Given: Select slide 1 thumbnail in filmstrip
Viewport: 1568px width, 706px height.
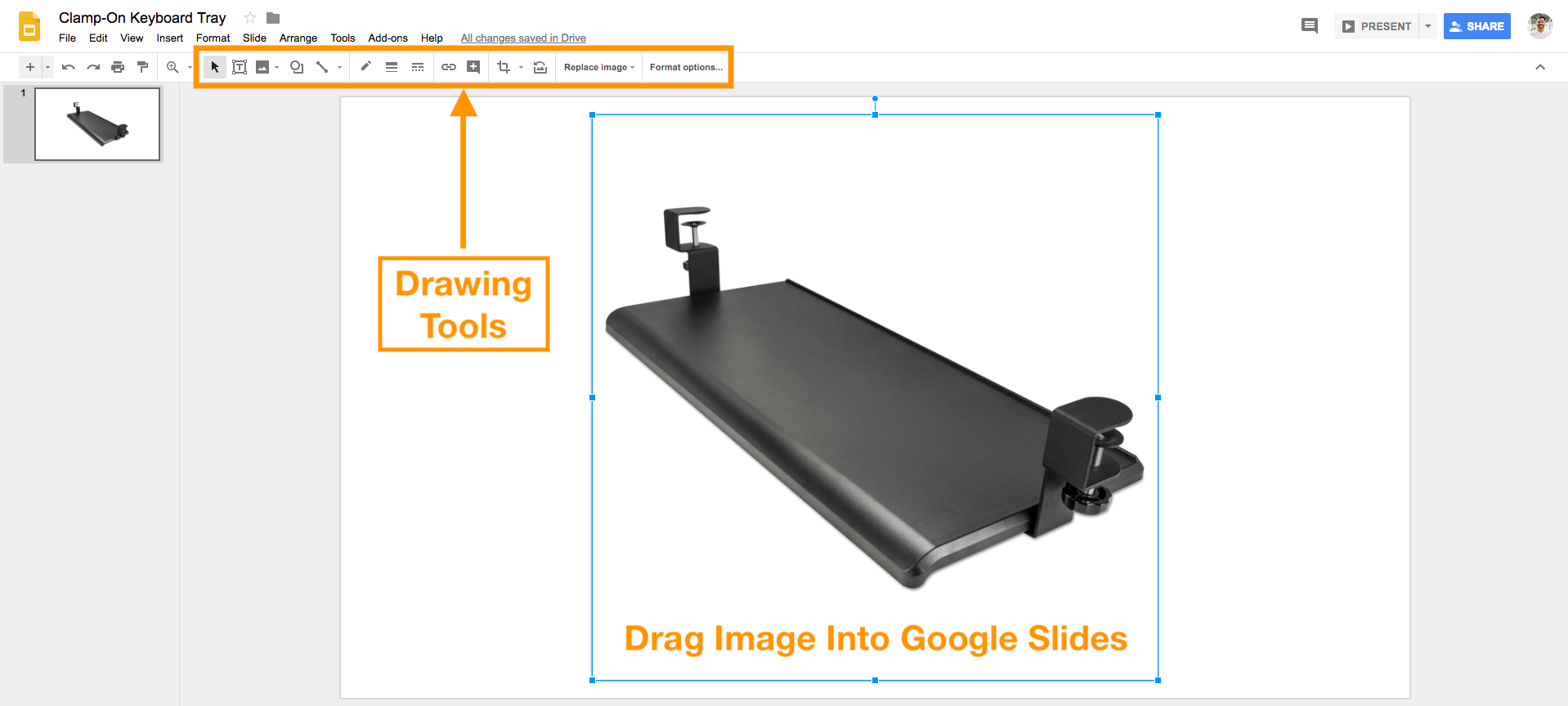Looking at the screenshot, I should tap(97, 124).
